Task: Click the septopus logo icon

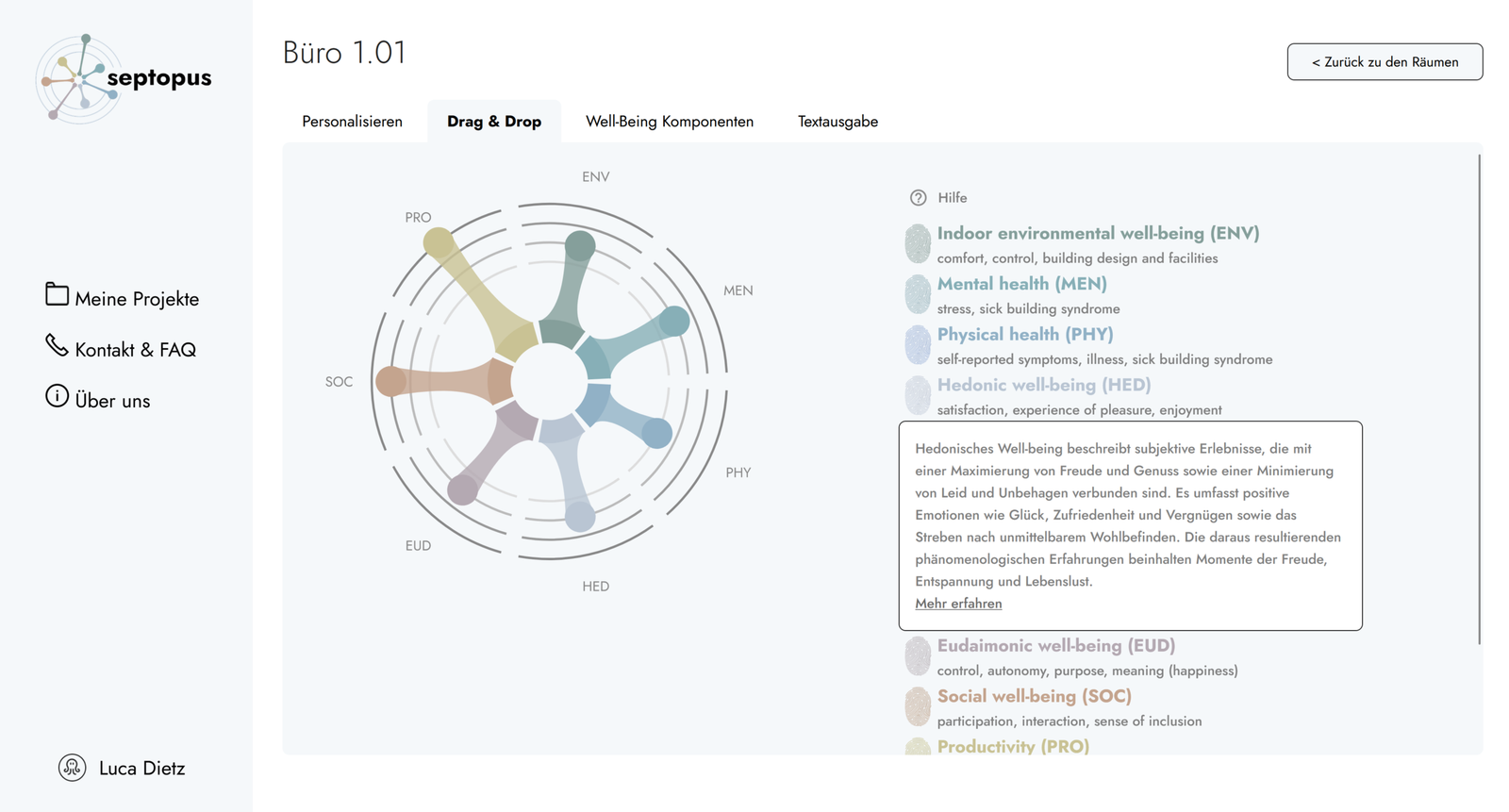Action: tap(79, 79)
